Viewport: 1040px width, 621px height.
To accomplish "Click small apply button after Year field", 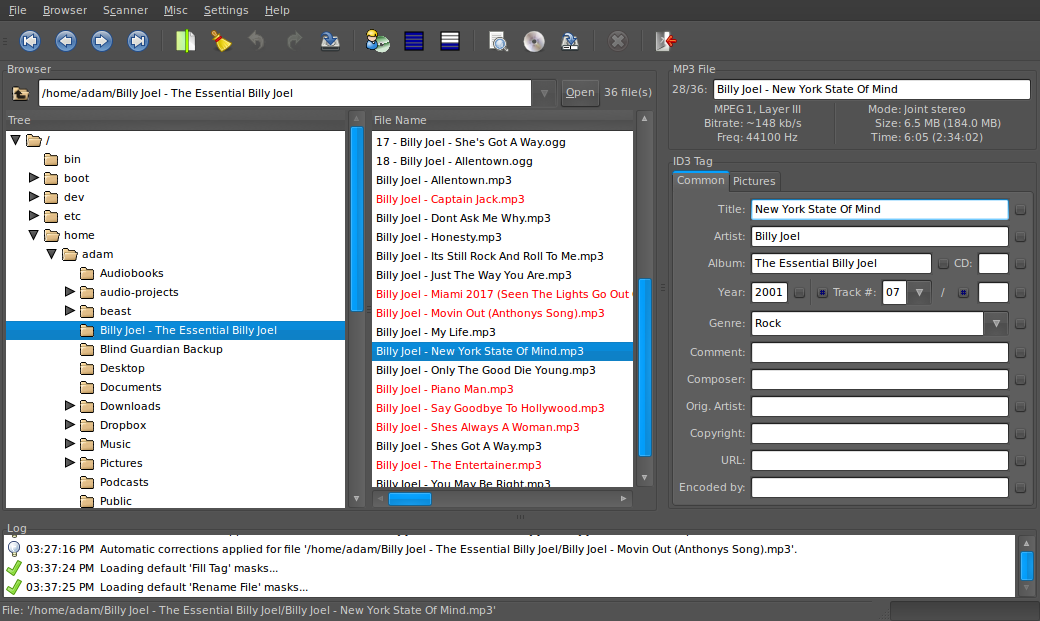I will (799, 293).
